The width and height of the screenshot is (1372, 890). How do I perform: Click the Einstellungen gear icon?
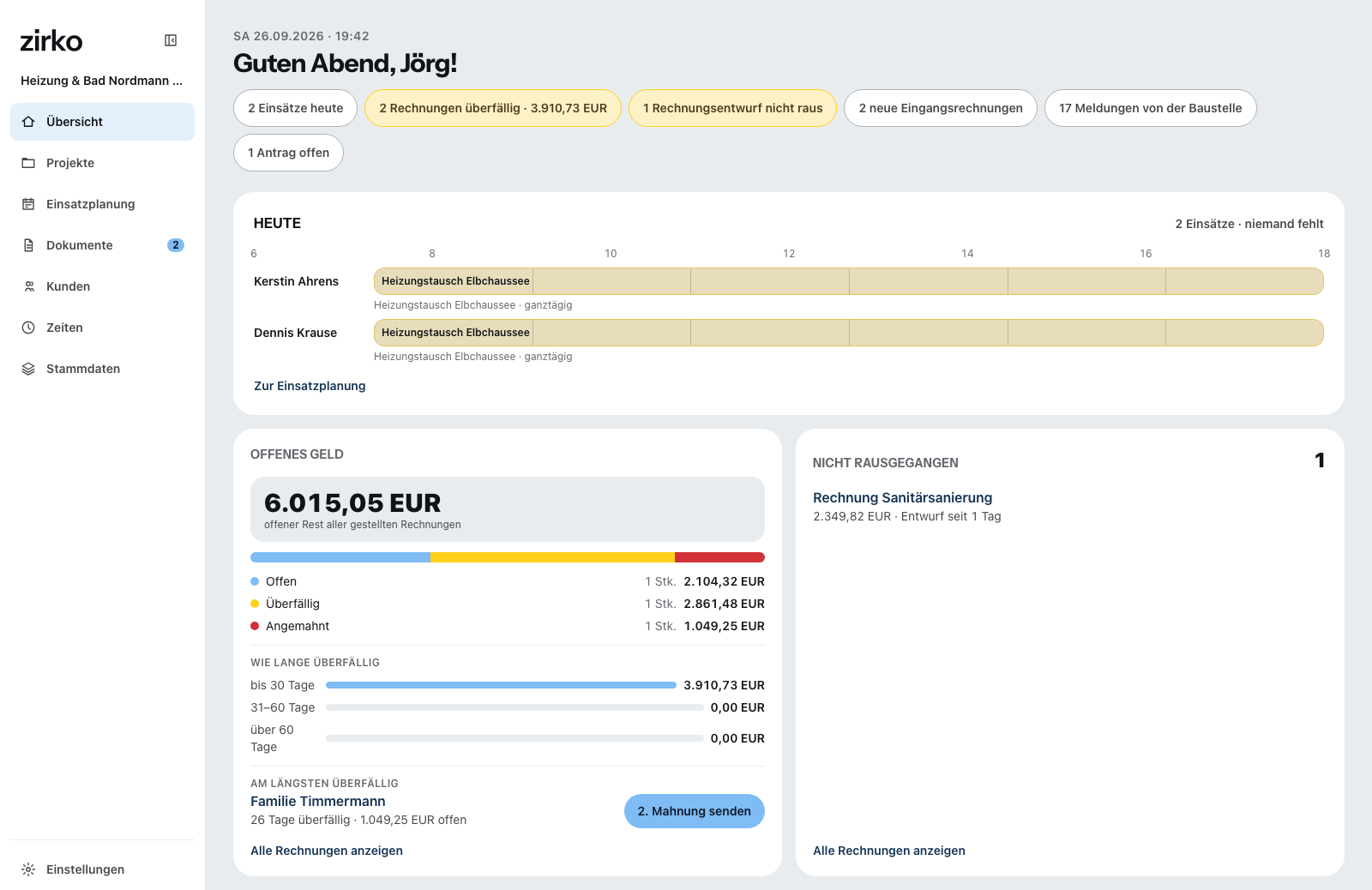pos(28,869)
